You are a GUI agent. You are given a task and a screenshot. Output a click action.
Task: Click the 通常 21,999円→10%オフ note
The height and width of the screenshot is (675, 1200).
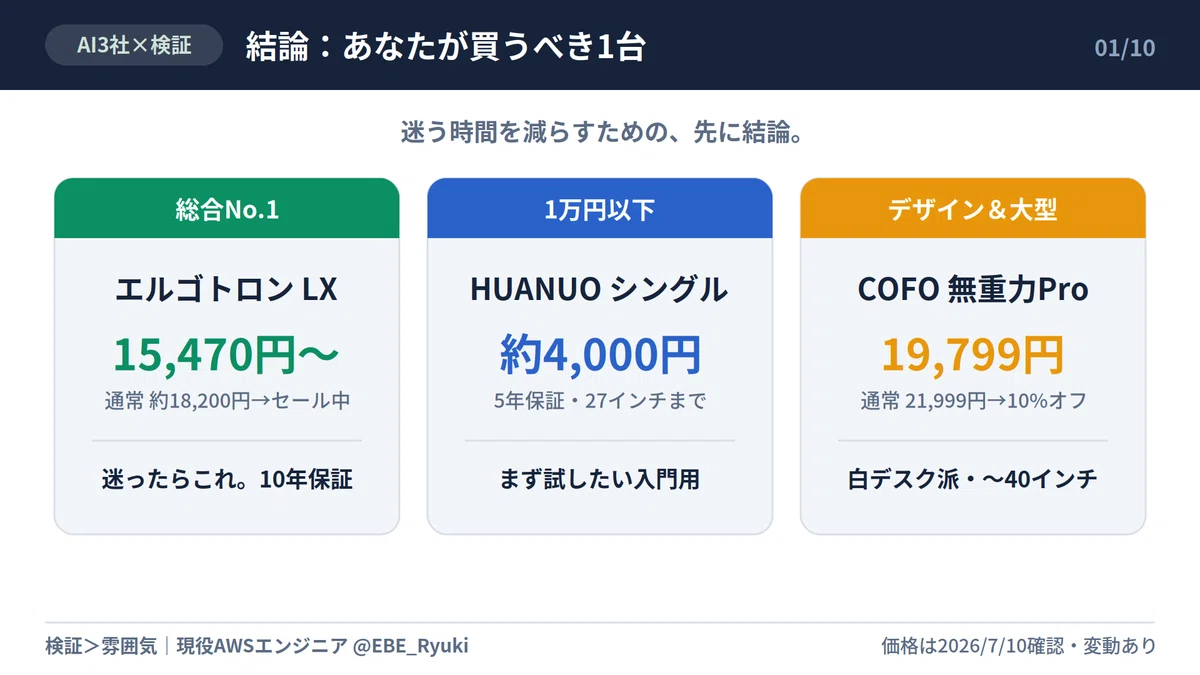point(973,401)
